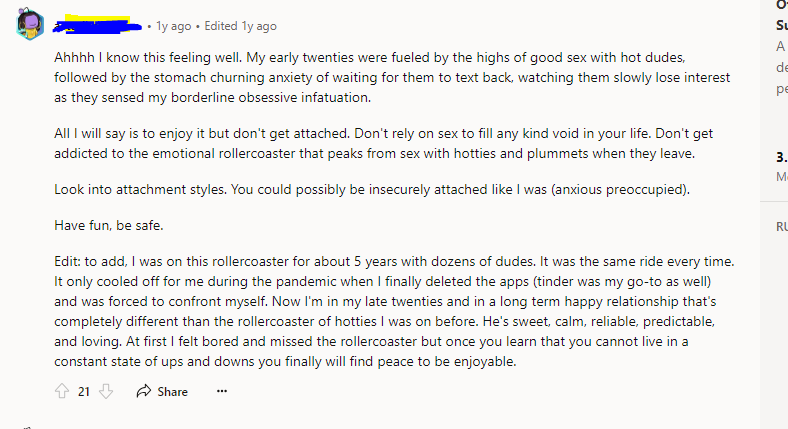Image resolution: width=788 pixels, height=429 pixels.
Task: Click the commenter's avatar
Action: [x=30, y=25]
